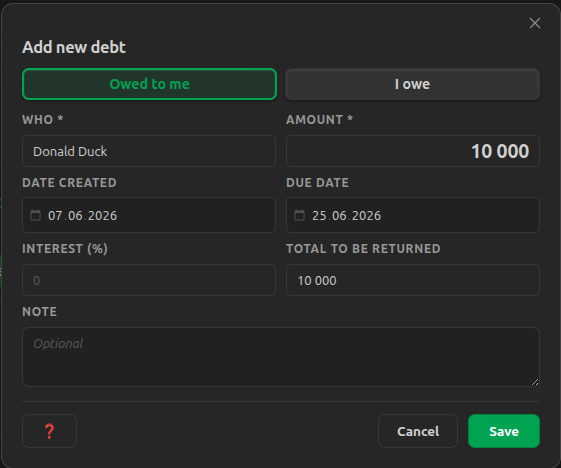Select the Interest (%) input
This screenshot has height=468, width=561.
pyautogui.click(x=149, y=280)
